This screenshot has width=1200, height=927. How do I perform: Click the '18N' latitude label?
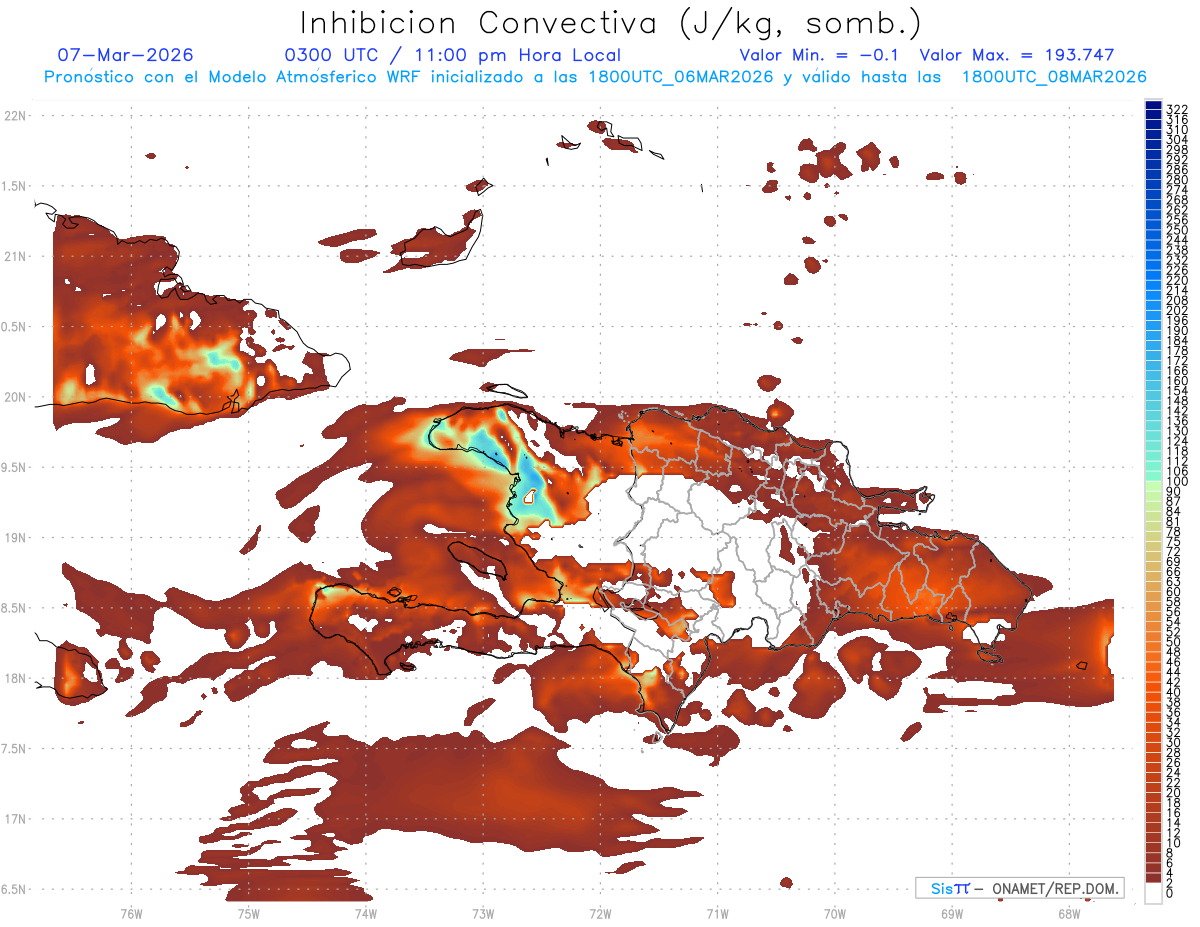(x=15, y=678)
